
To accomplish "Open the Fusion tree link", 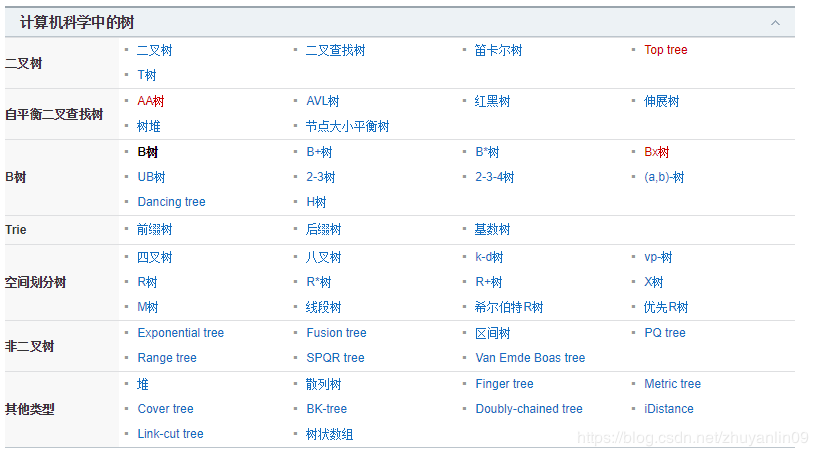I will click(336, 333).
